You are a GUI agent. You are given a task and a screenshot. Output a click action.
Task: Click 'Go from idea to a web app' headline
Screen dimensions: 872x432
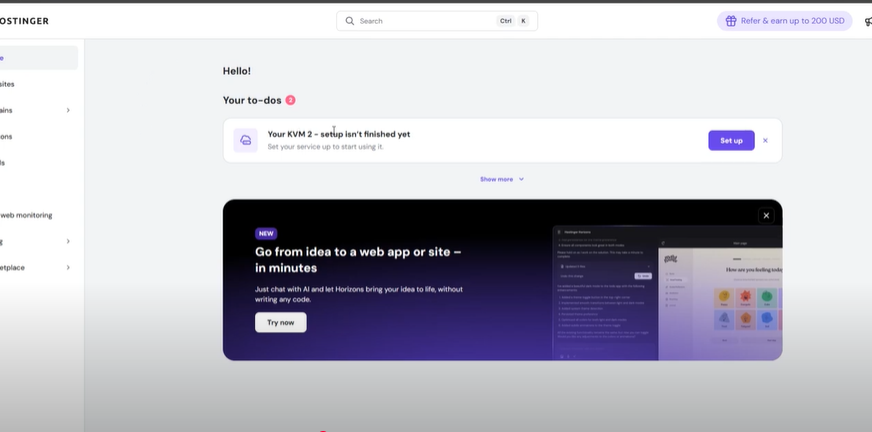pyautogui.click(x=358, y=260)
